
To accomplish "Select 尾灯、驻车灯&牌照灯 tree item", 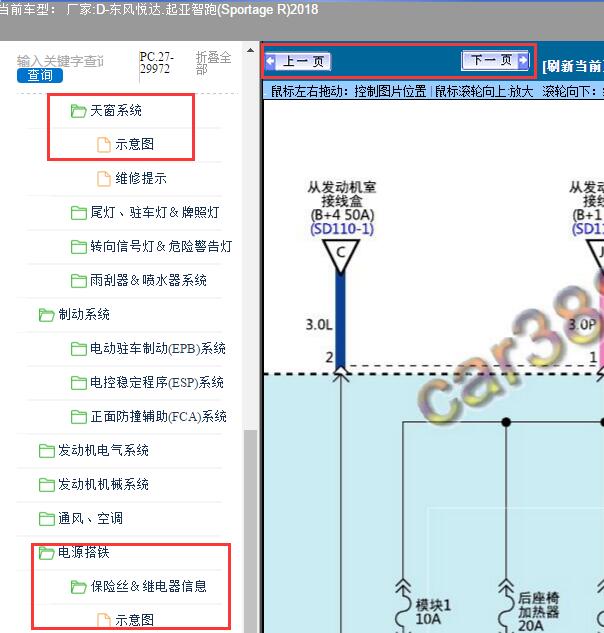I will (155, 212).
